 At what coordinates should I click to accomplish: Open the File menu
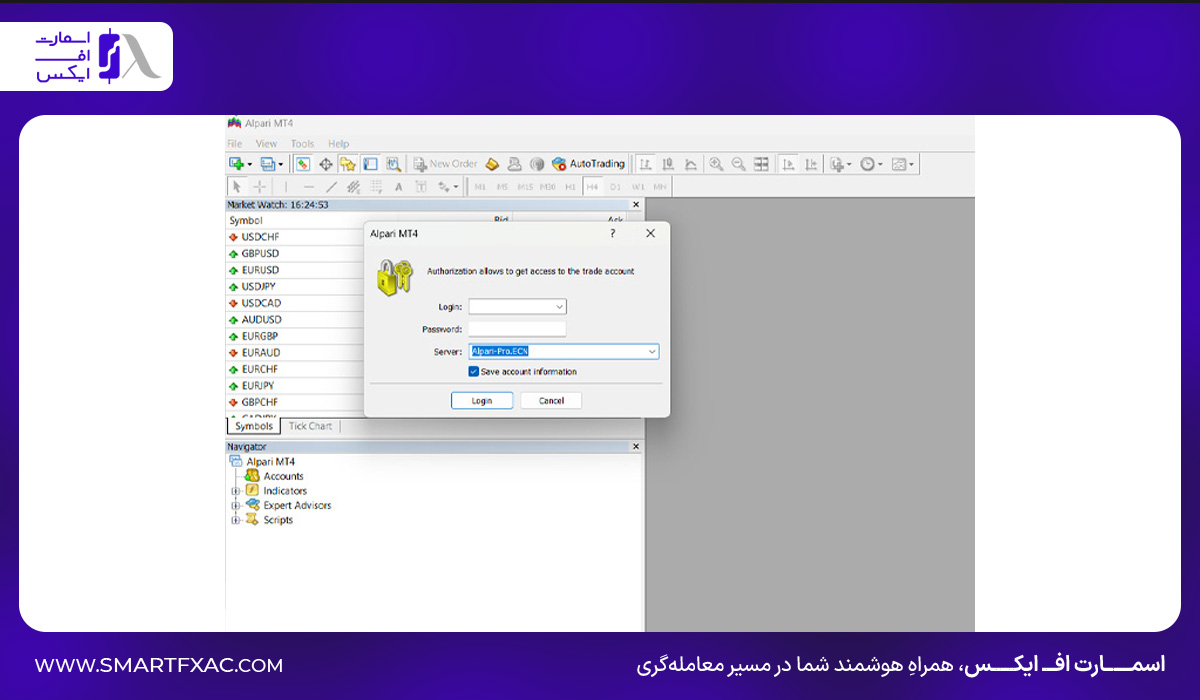tap(235, 144)
